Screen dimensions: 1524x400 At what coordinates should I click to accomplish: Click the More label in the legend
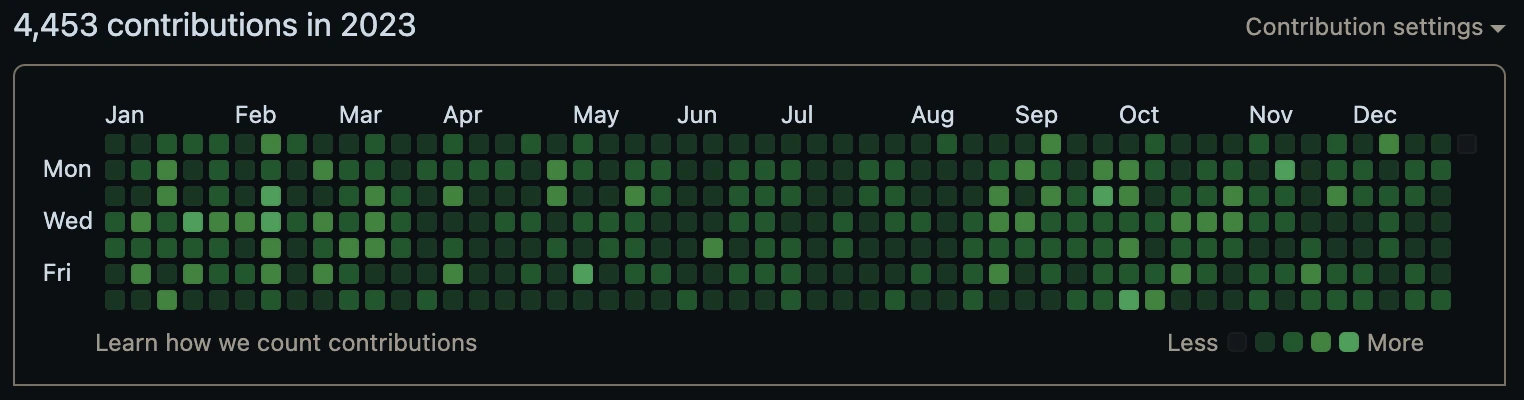(1395, 343)
